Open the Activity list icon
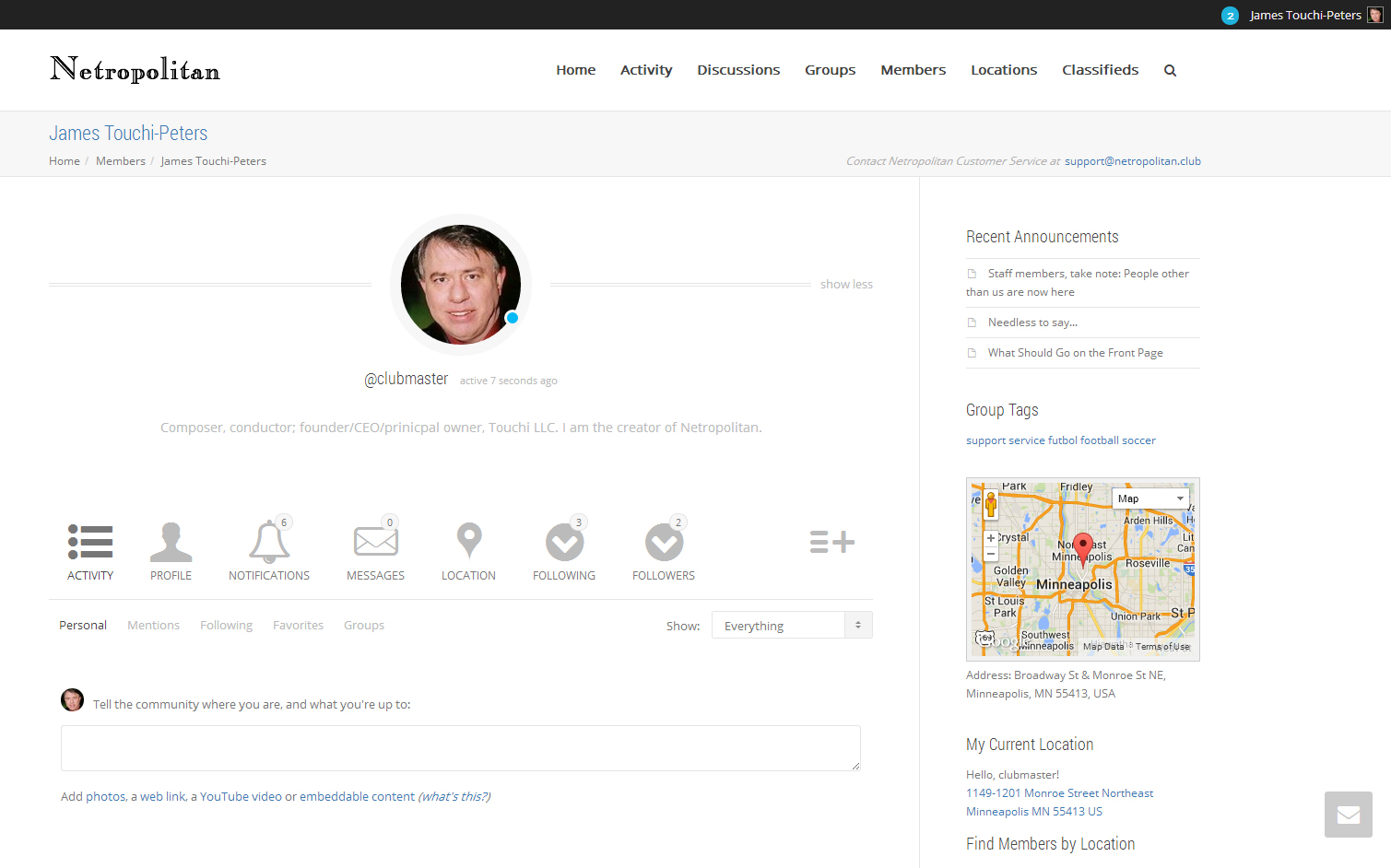Screen dimensions: 1391x868 [90, 542]
